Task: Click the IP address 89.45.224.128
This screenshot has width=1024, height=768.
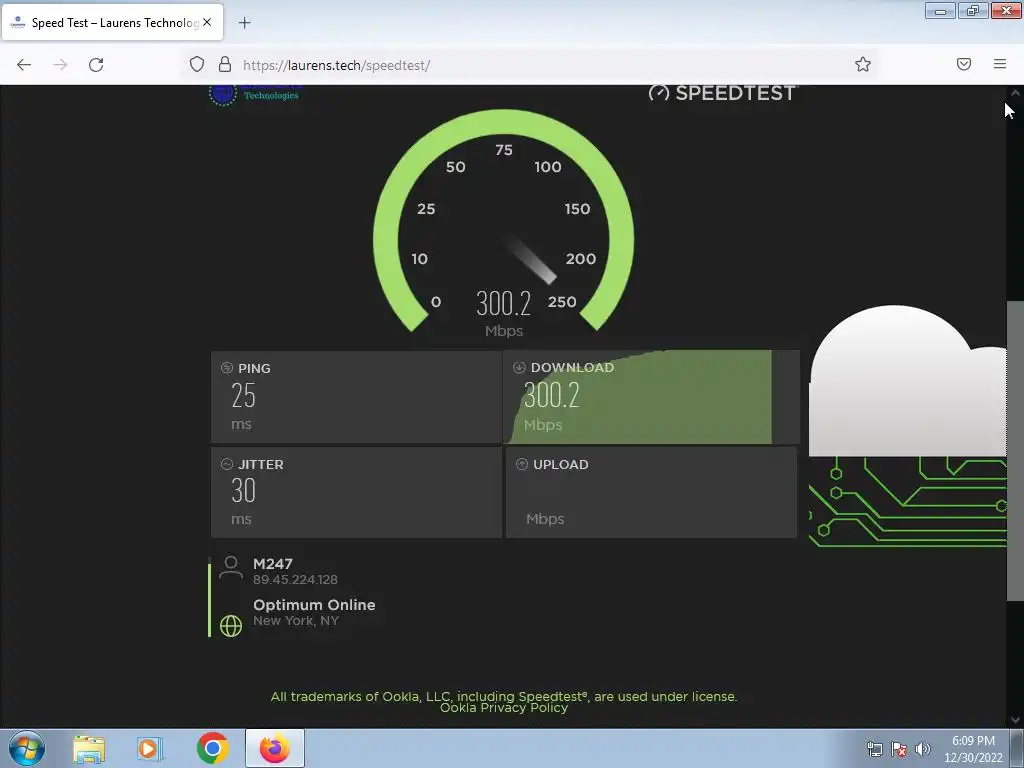Action: pyautogui.click(x=295, y=580)
